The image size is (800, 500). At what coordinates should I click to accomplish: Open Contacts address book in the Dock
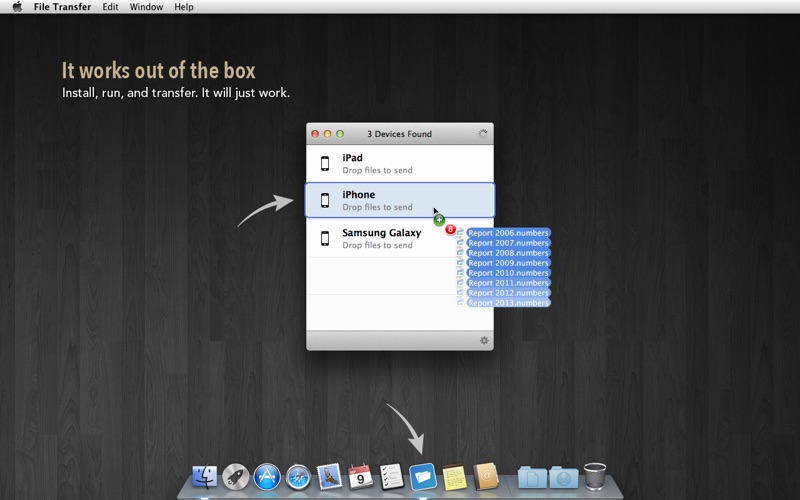coord(485,477)
